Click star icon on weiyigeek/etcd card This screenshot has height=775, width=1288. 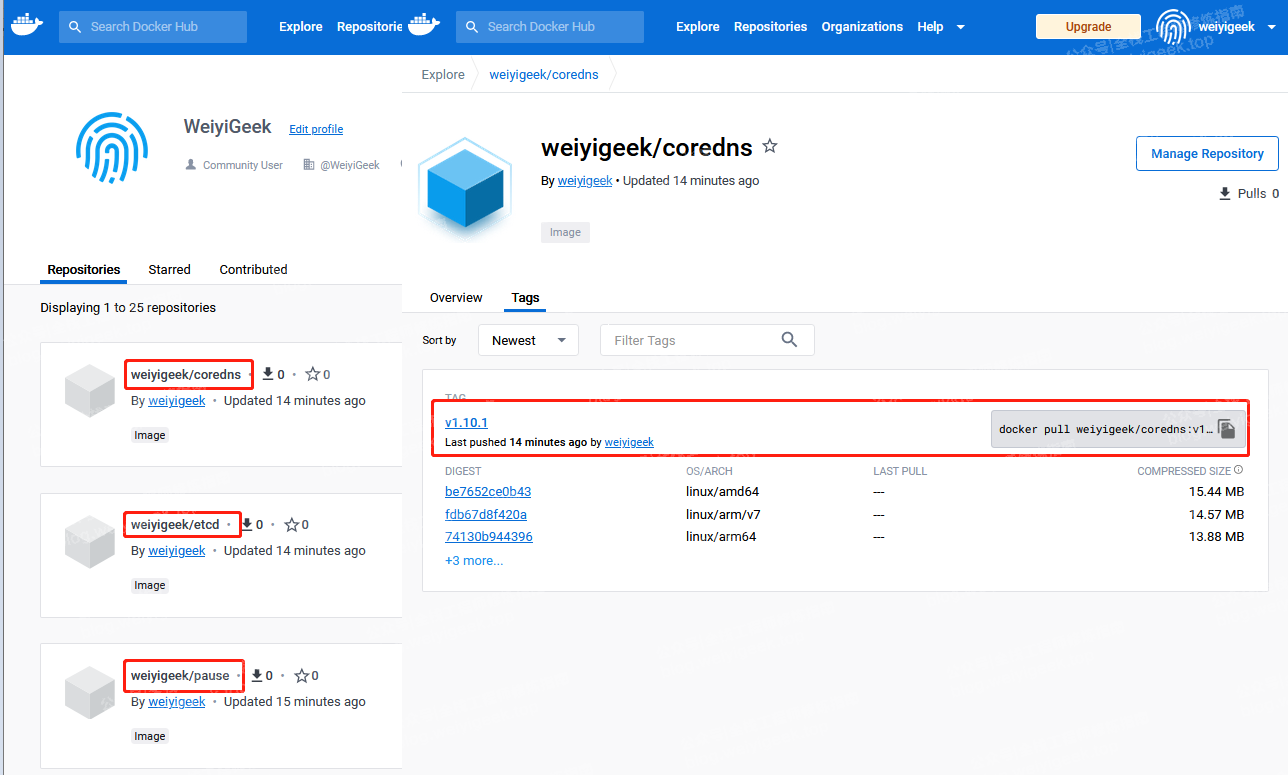tap(291, 524)
